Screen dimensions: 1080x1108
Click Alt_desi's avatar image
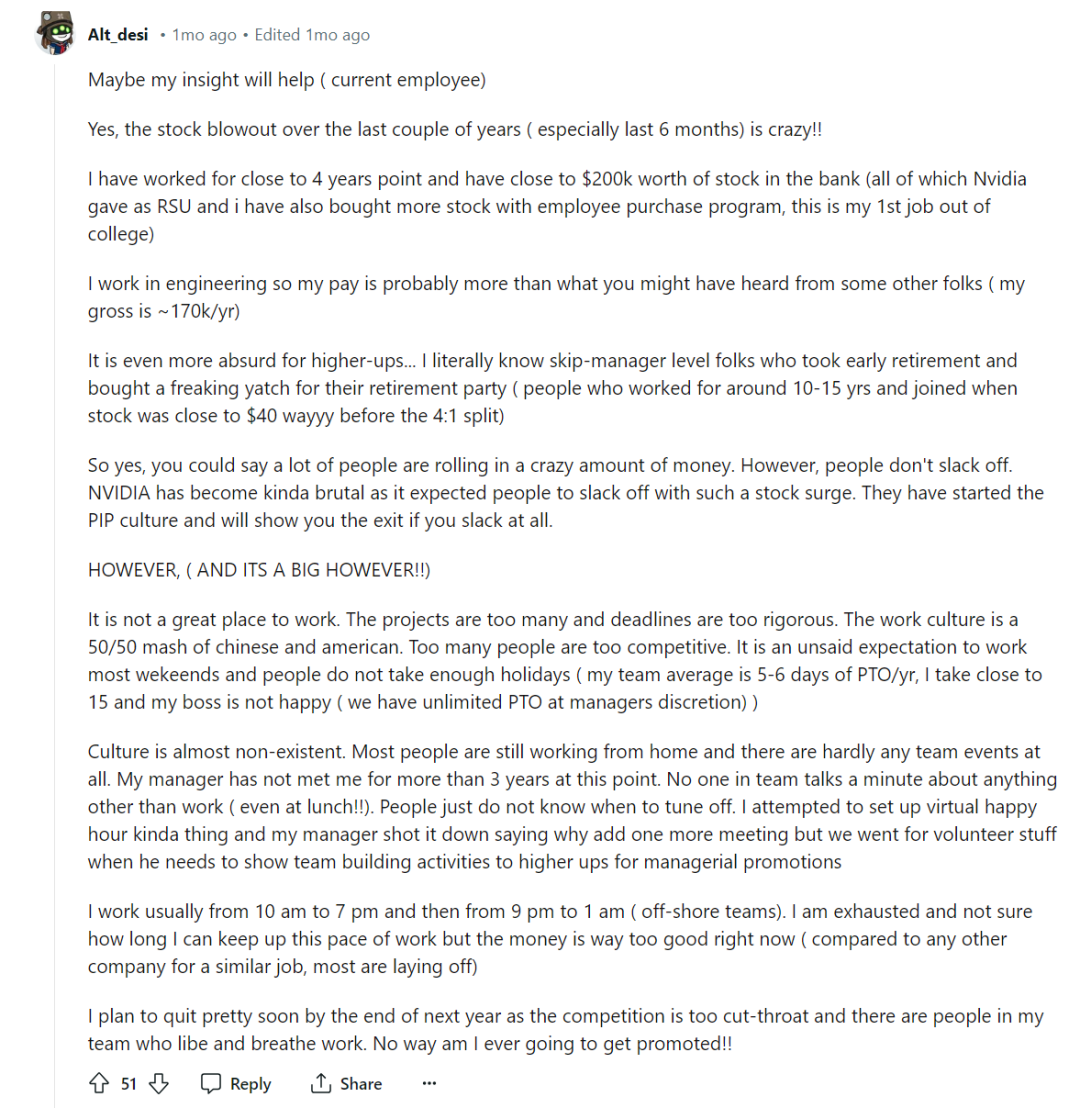click(x=54, y=35)
